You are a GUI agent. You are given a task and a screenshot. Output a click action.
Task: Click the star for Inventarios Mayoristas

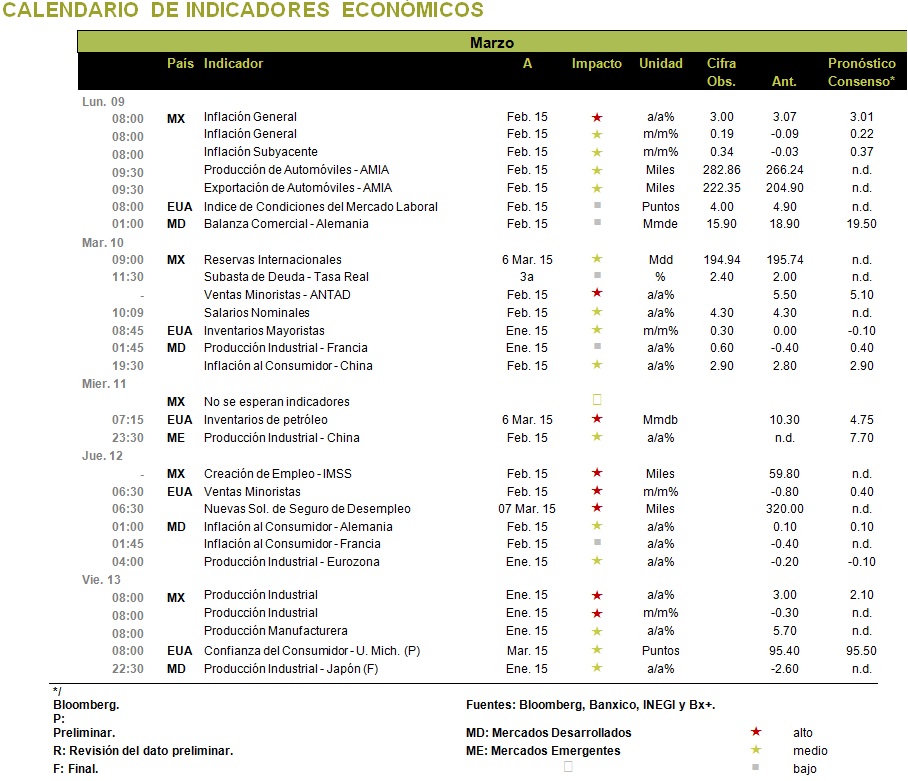(x=597, y=329)
